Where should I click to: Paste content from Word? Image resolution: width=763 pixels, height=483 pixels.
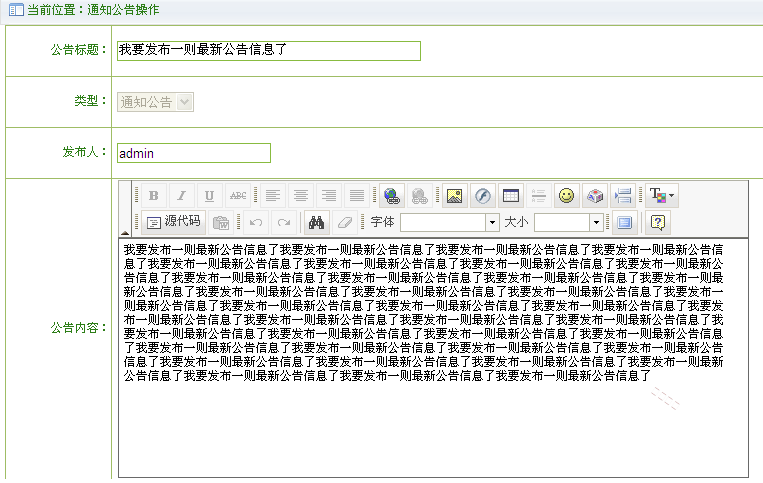(x=221, y=222)
